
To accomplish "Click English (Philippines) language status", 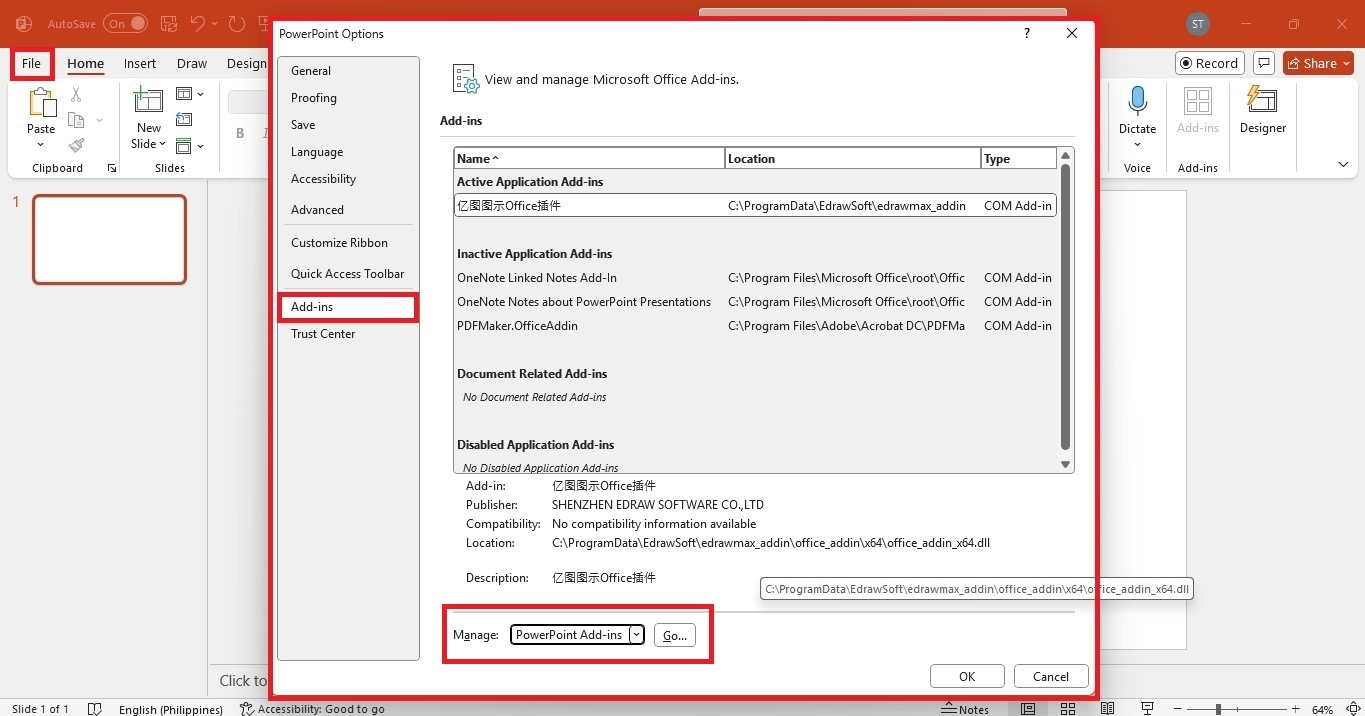I will click(171, 709).
